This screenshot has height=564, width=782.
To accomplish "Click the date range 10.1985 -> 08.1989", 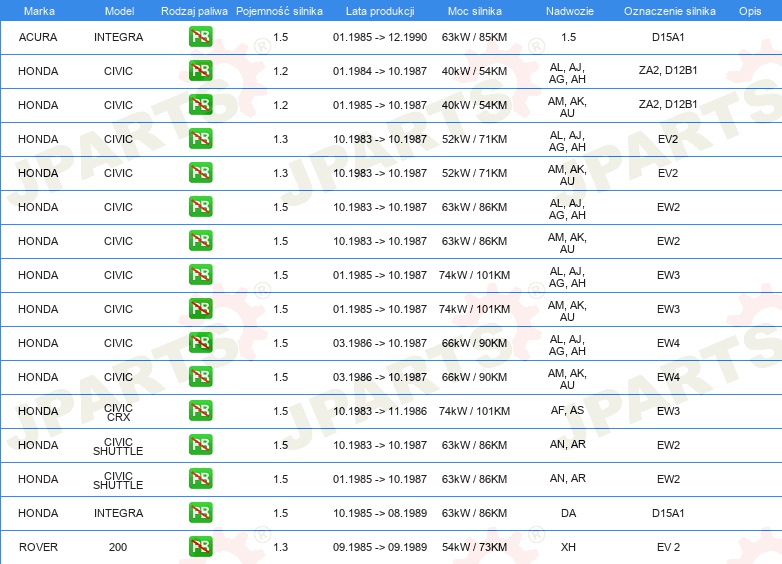I will (380, 513).
